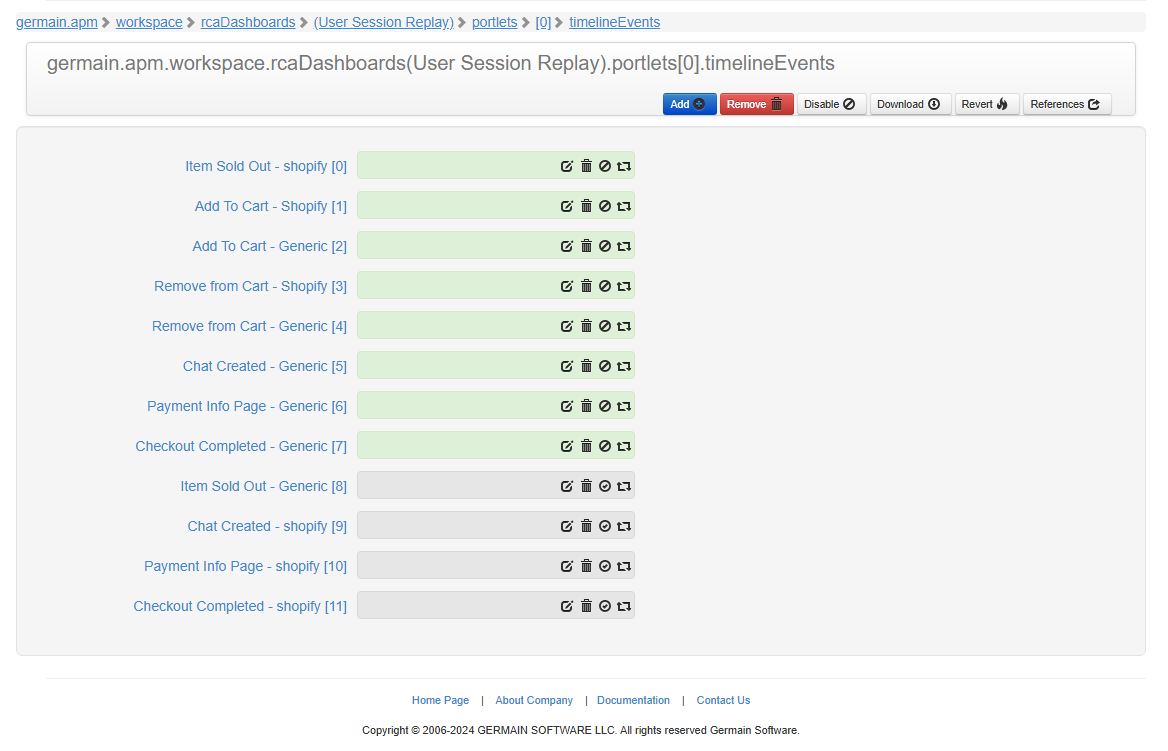Click the Revert button with flame icon

[986, 104]
